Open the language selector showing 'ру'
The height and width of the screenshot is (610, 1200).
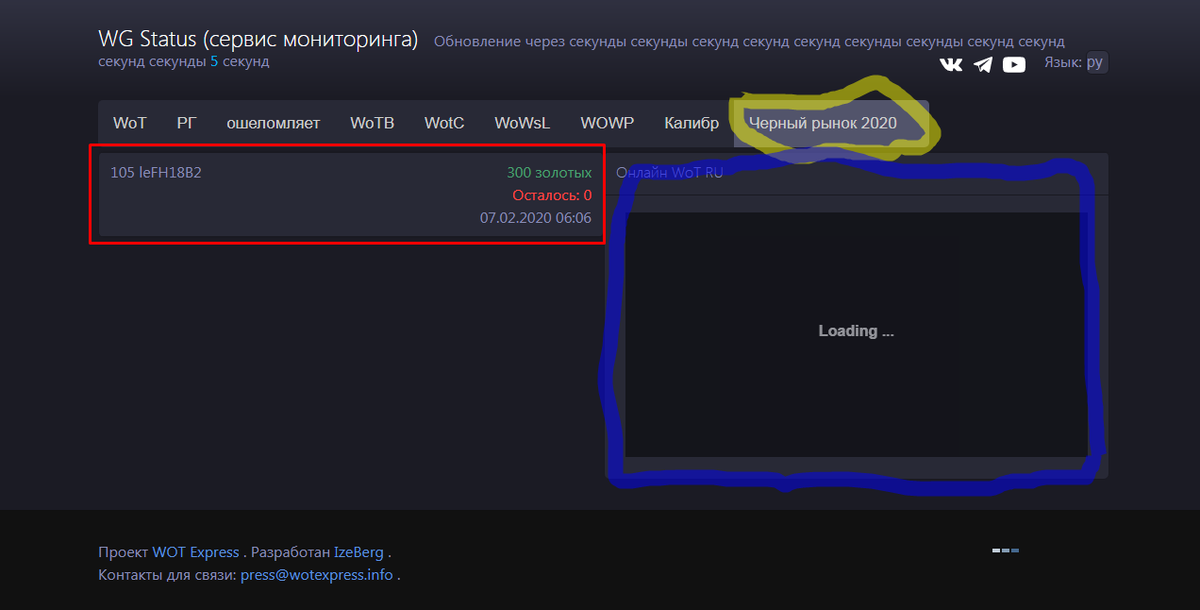[x=1095, y=62]
